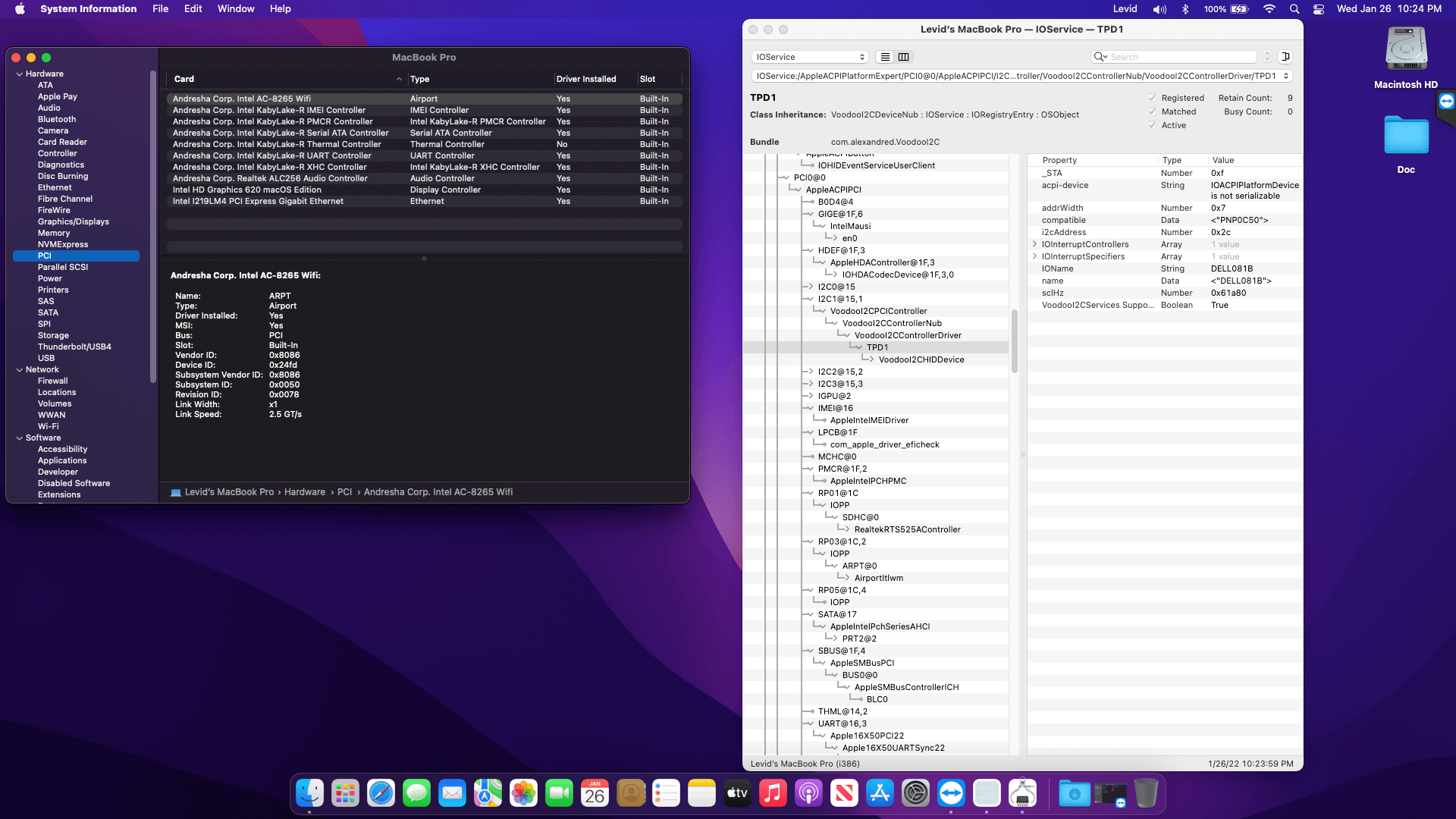Collapse the Software section in sidebar

coord(19,438)
